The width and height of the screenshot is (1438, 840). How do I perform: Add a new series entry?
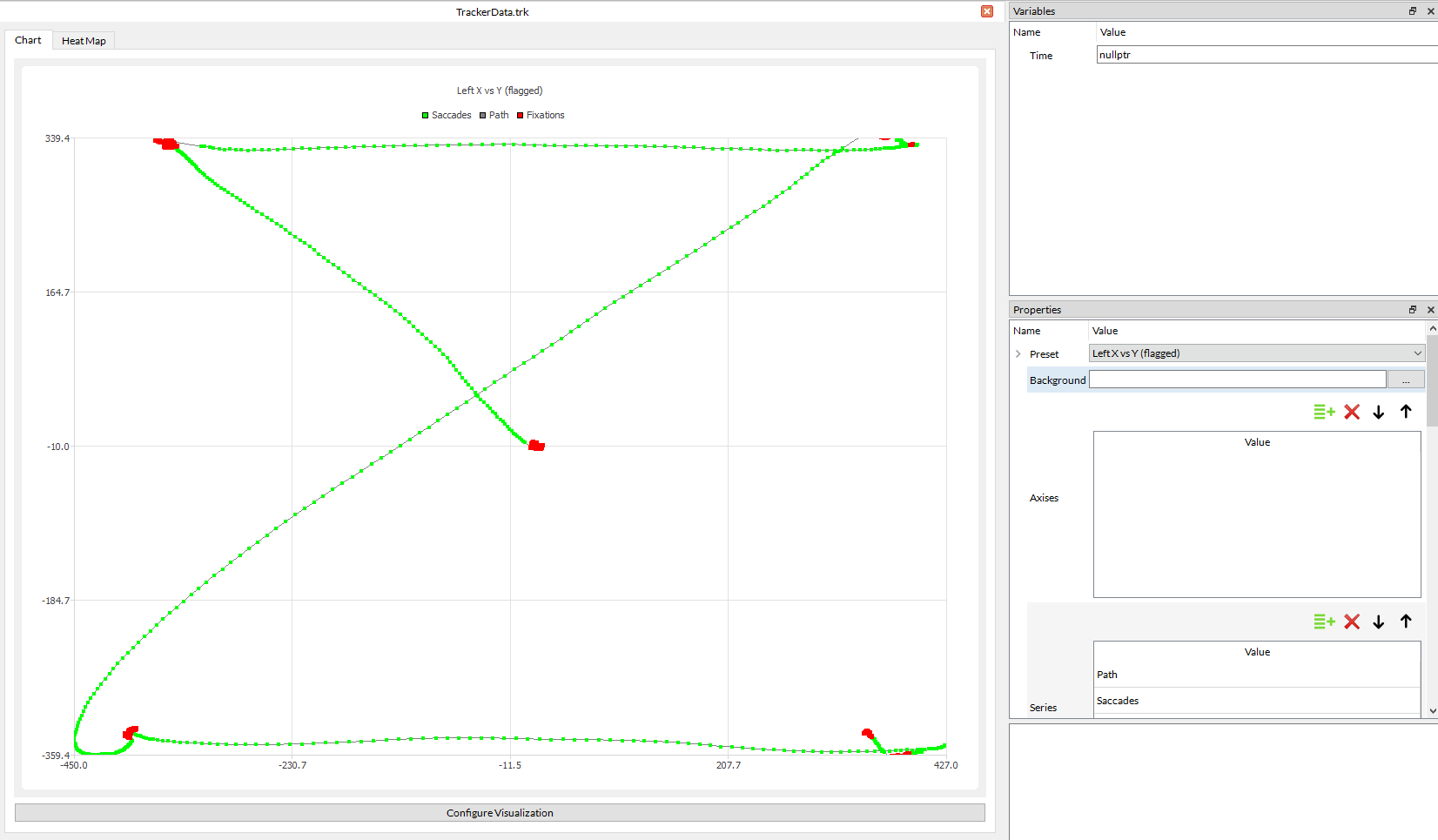click(x=1324, y=622)
